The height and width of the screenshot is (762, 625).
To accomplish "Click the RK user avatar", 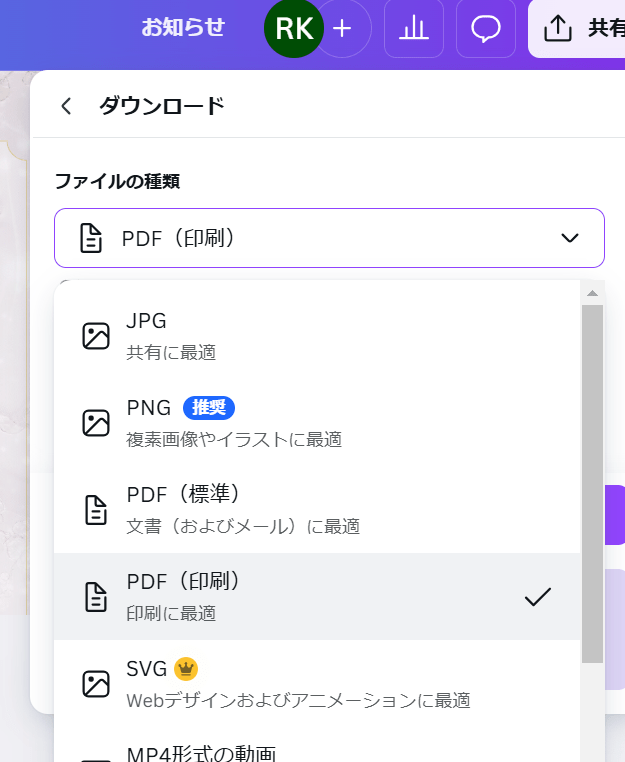I will [x=294, y=28].
